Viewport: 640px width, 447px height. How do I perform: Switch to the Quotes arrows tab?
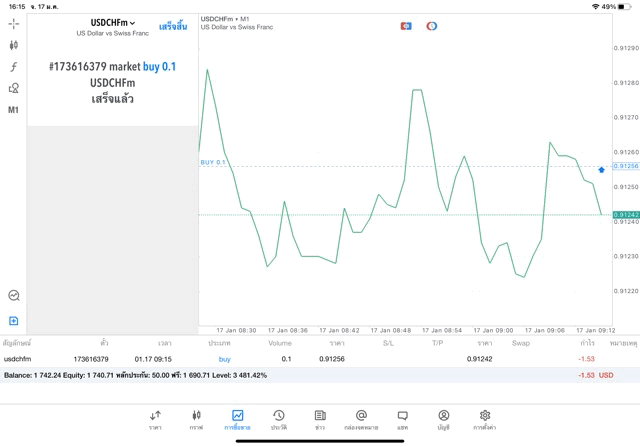pos(155,419)
